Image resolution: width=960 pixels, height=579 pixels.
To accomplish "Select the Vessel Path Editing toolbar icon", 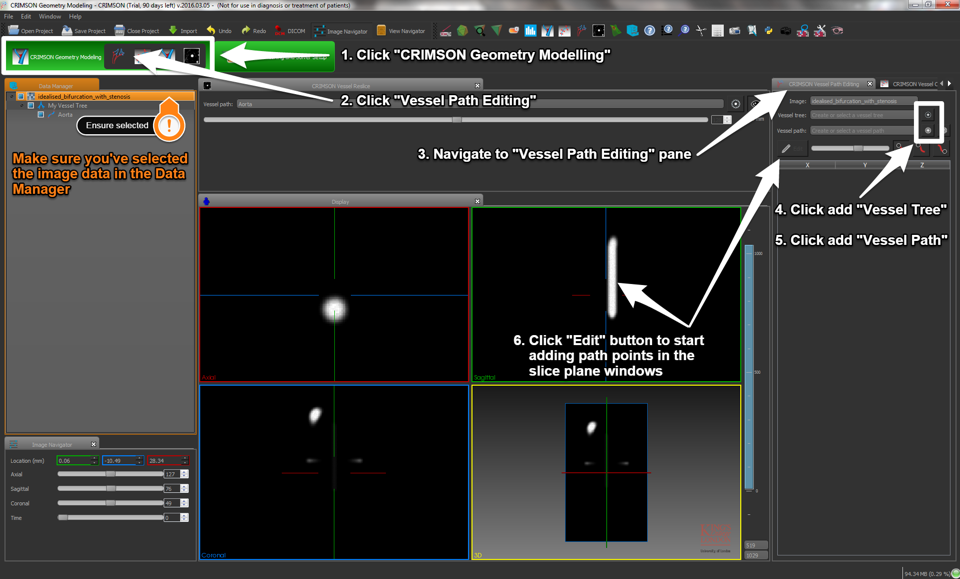I will tap(119, 57).
